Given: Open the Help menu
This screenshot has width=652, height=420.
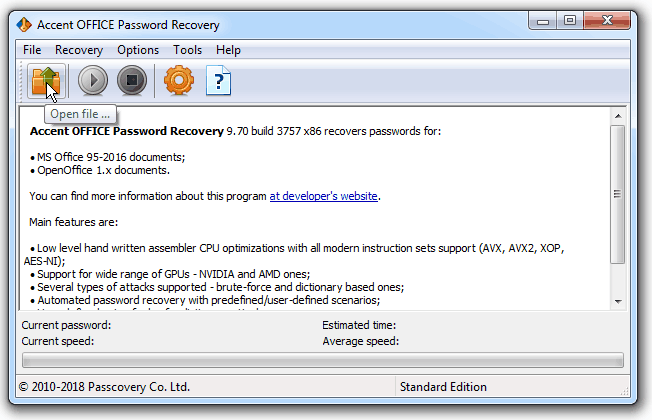Looking at the screenshot, I should [228, 50].
